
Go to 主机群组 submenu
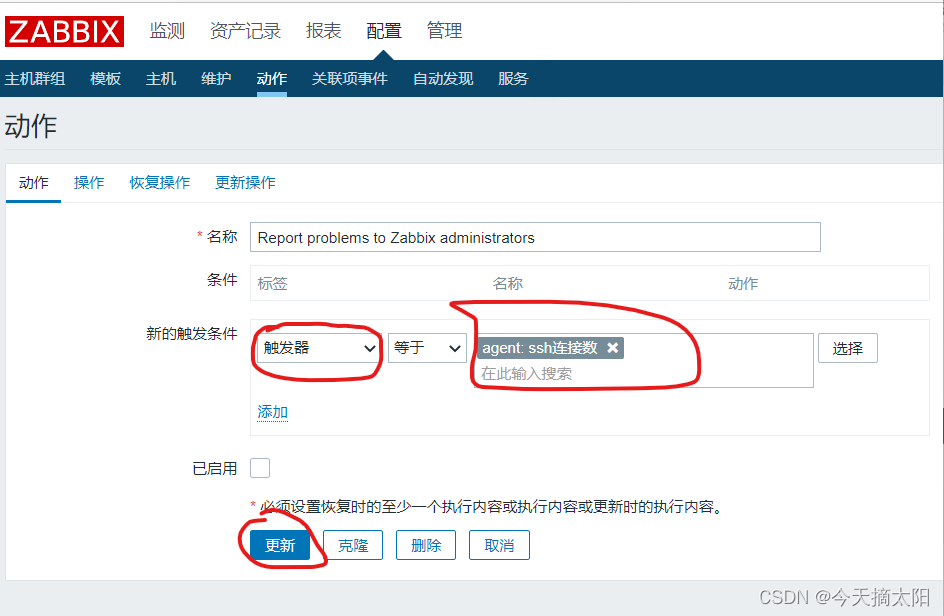[x=35, y=79]
